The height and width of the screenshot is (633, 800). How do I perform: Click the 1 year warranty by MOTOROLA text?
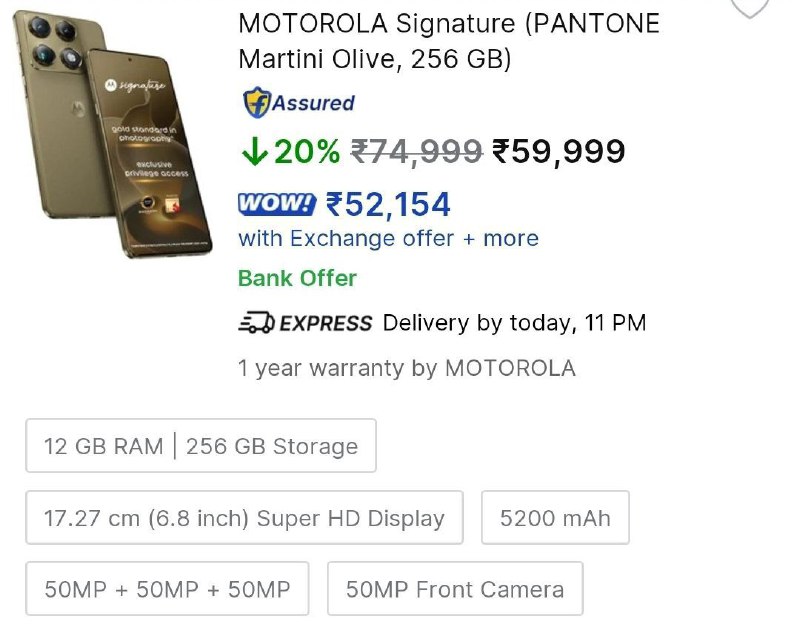click(406, 368)
